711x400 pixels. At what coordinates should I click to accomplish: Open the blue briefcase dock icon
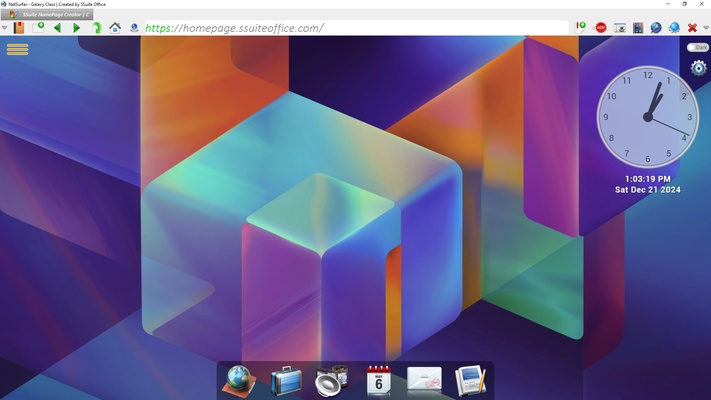coord(286,381)
